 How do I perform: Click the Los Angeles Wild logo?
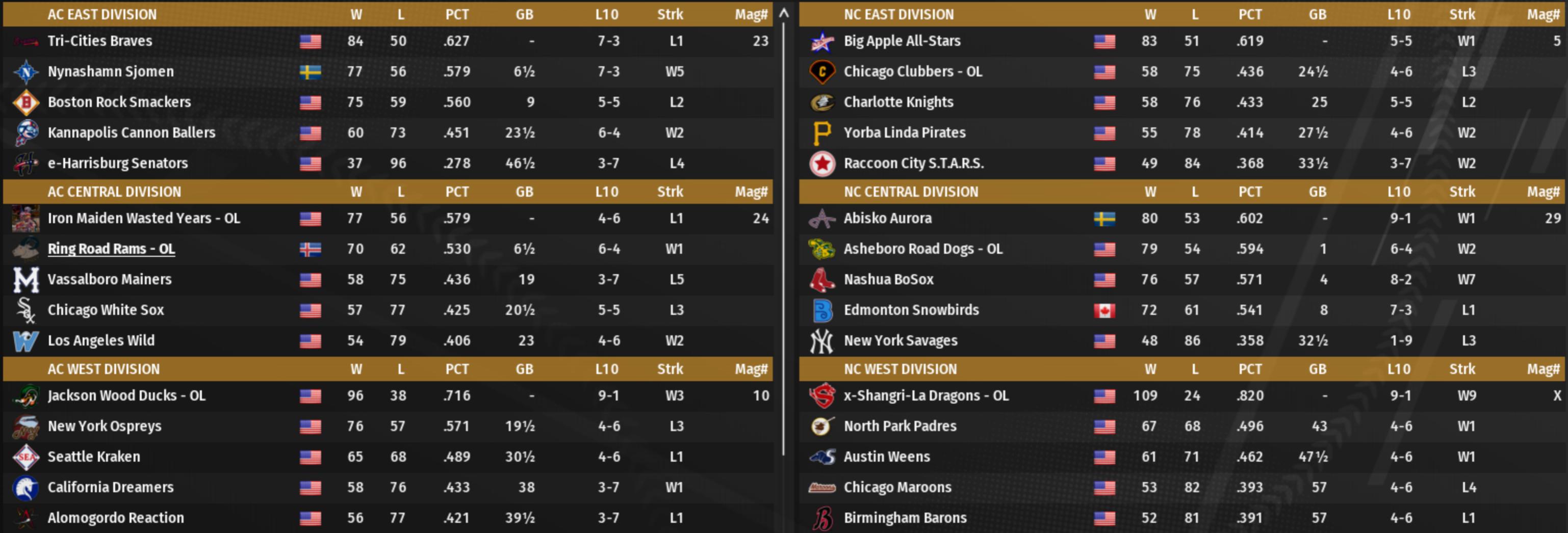pos(25,341)
